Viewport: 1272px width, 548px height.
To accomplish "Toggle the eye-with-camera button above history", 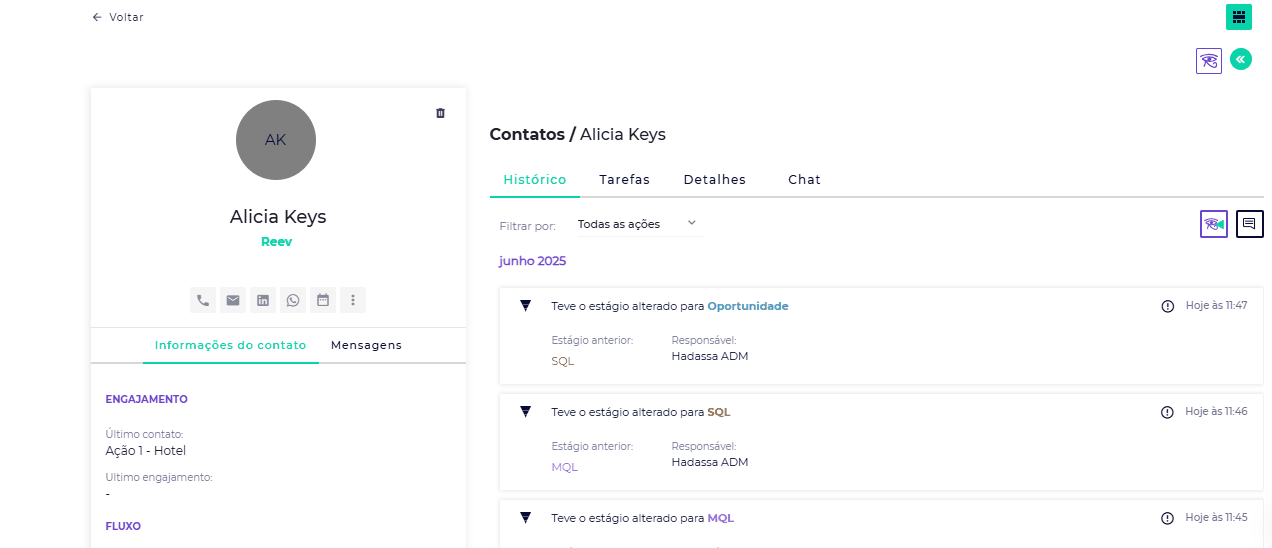I will (x=1214, y=224).
